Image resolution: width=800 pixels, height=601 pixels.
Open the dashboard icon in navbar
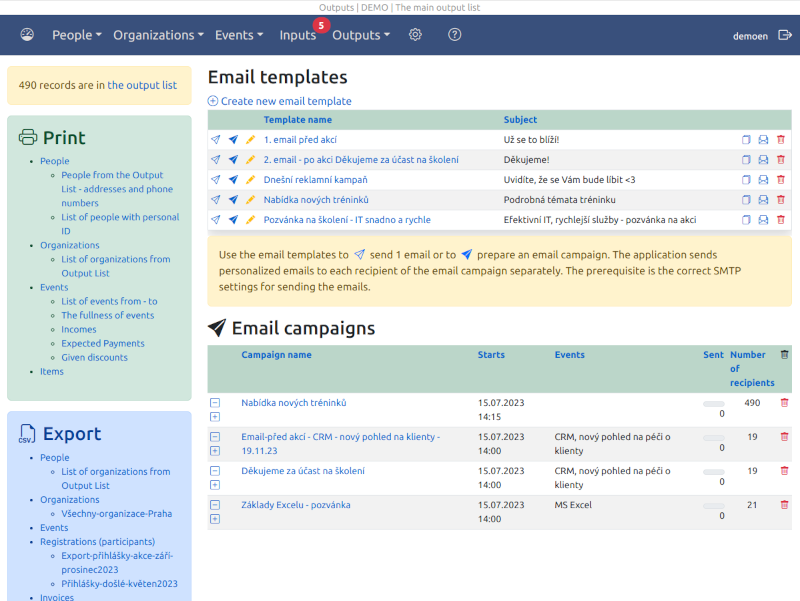27,35
